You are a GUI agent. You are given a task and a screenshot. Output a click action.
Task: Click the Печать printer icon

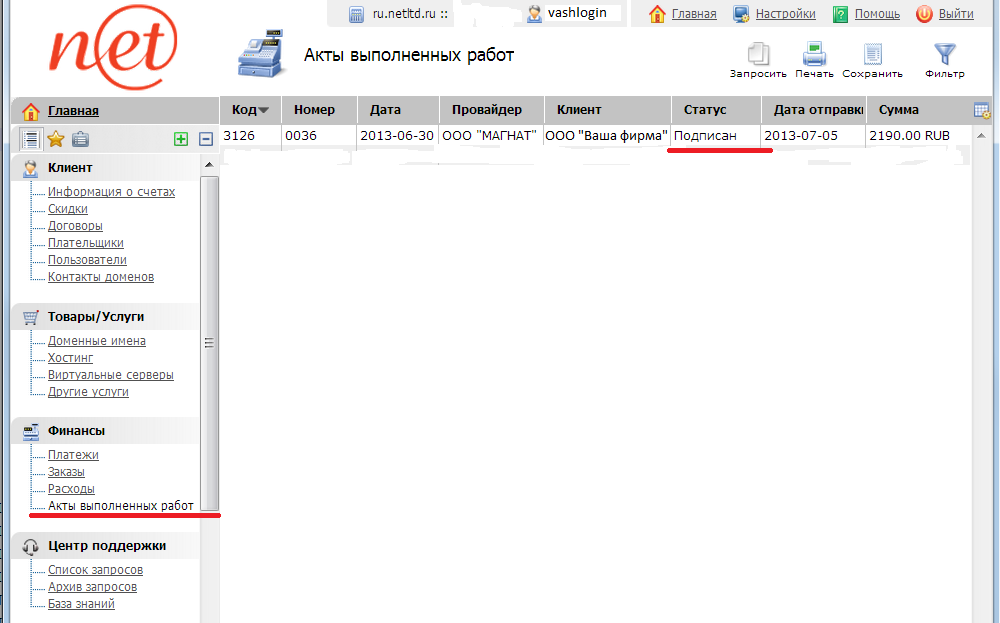point(814,56)
